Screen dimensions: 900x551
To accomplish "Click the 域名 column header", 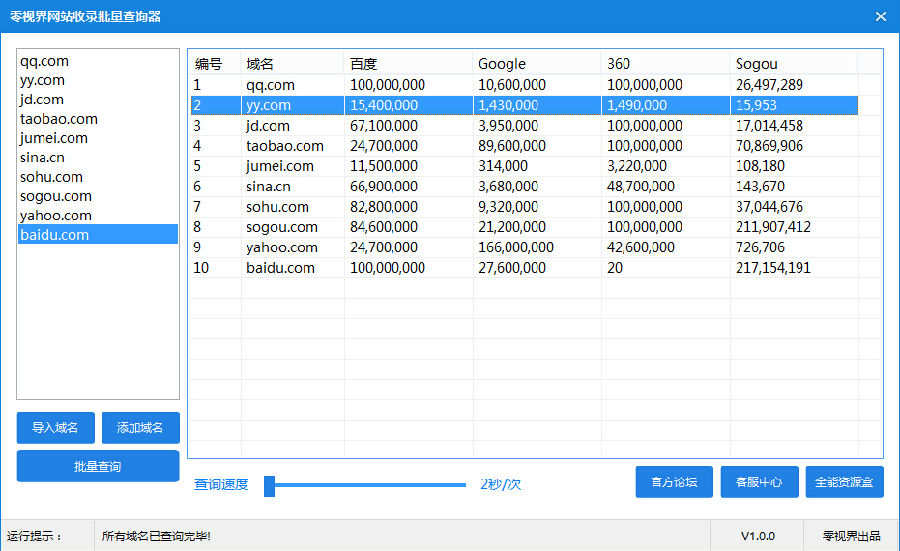I will point(292,64).
